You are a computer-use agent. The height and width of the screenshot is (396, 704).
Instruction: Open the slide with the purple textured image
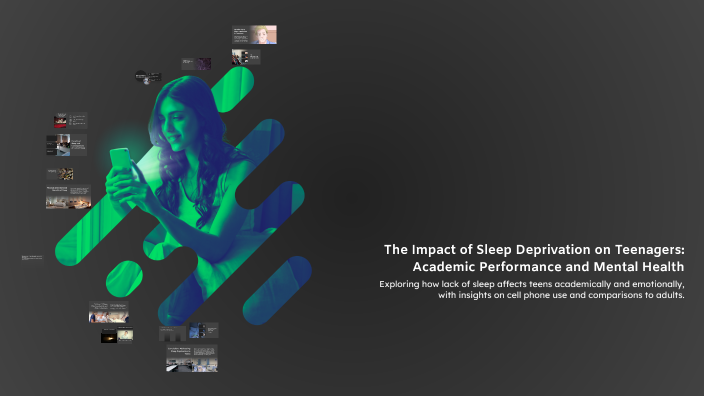point(196,63)
